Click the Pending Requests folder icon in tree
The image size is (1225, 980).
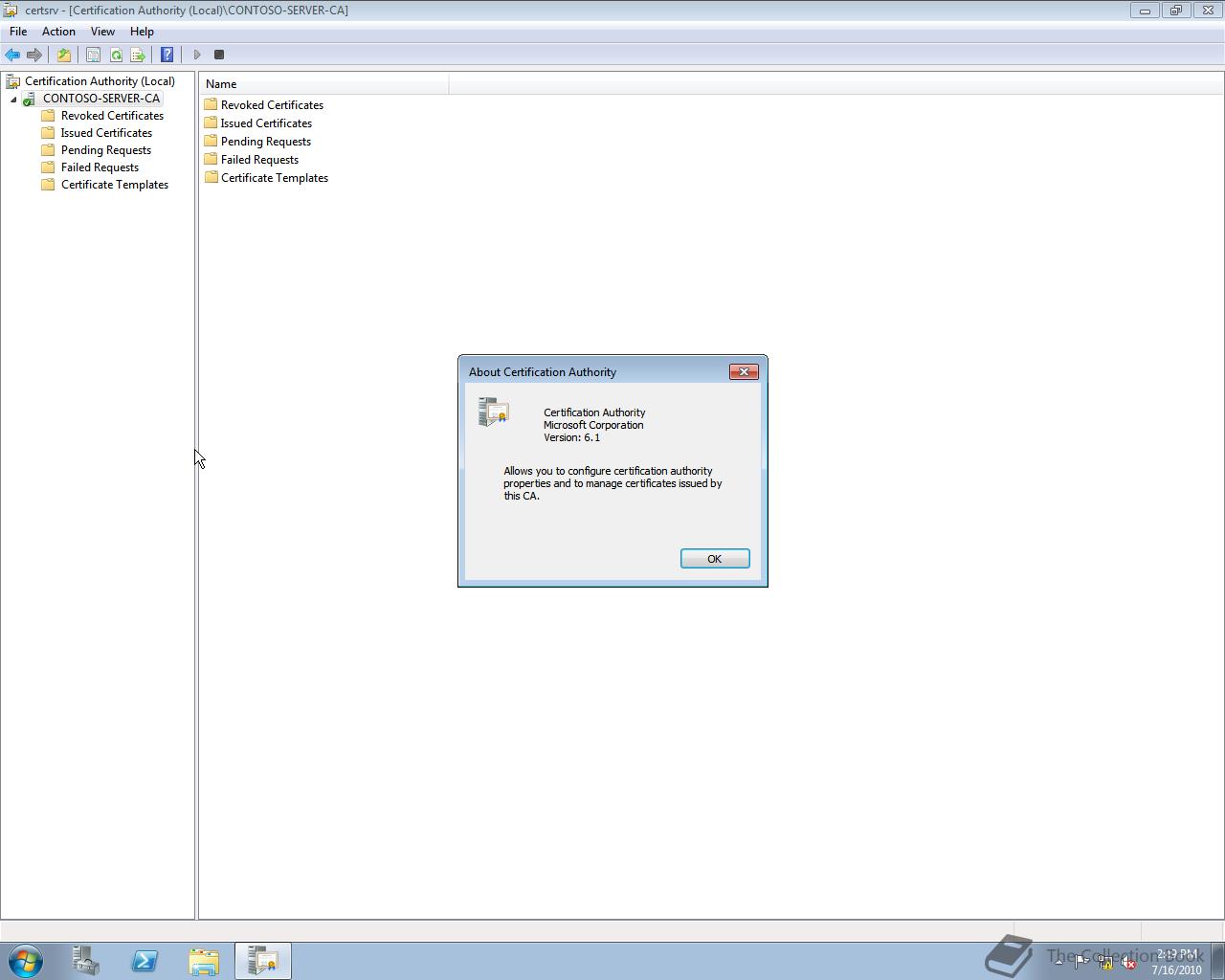coord(48,150)
